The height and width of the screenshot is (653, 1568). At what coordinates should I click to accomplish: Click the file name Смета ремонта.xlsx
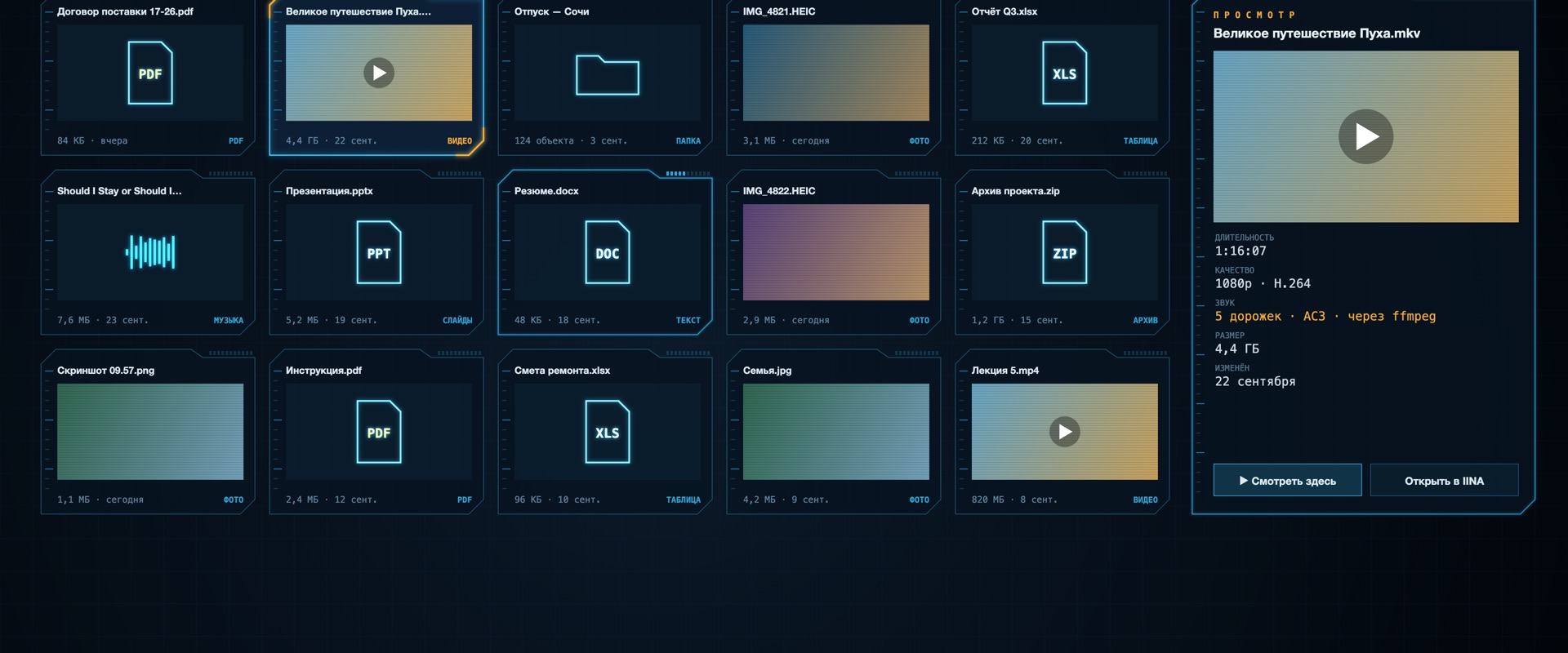point(563,371)
